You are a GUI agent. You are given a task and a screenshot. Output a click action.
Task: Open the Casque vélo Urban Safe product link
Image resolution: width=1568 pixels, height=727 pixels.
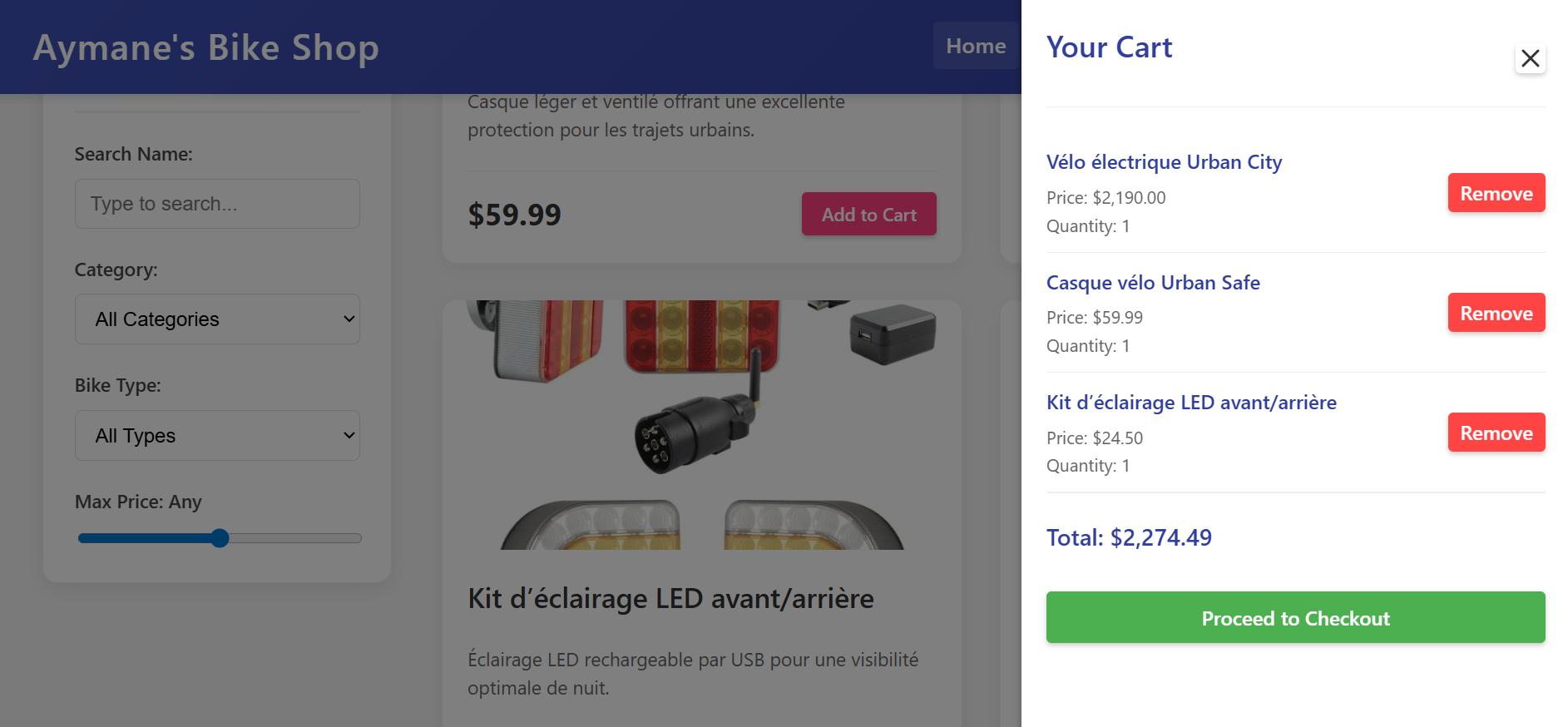(x=1153, y=283)
